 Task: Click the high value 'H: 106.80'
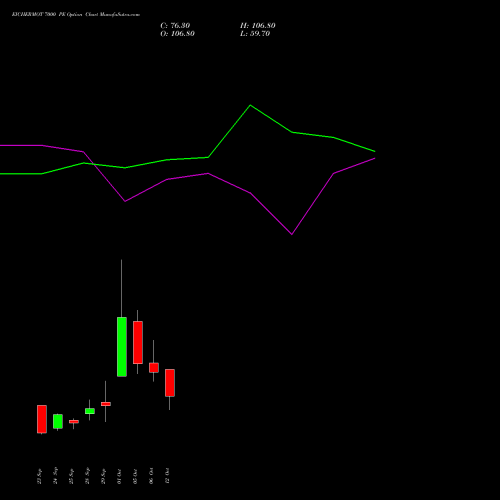(258, 26)
